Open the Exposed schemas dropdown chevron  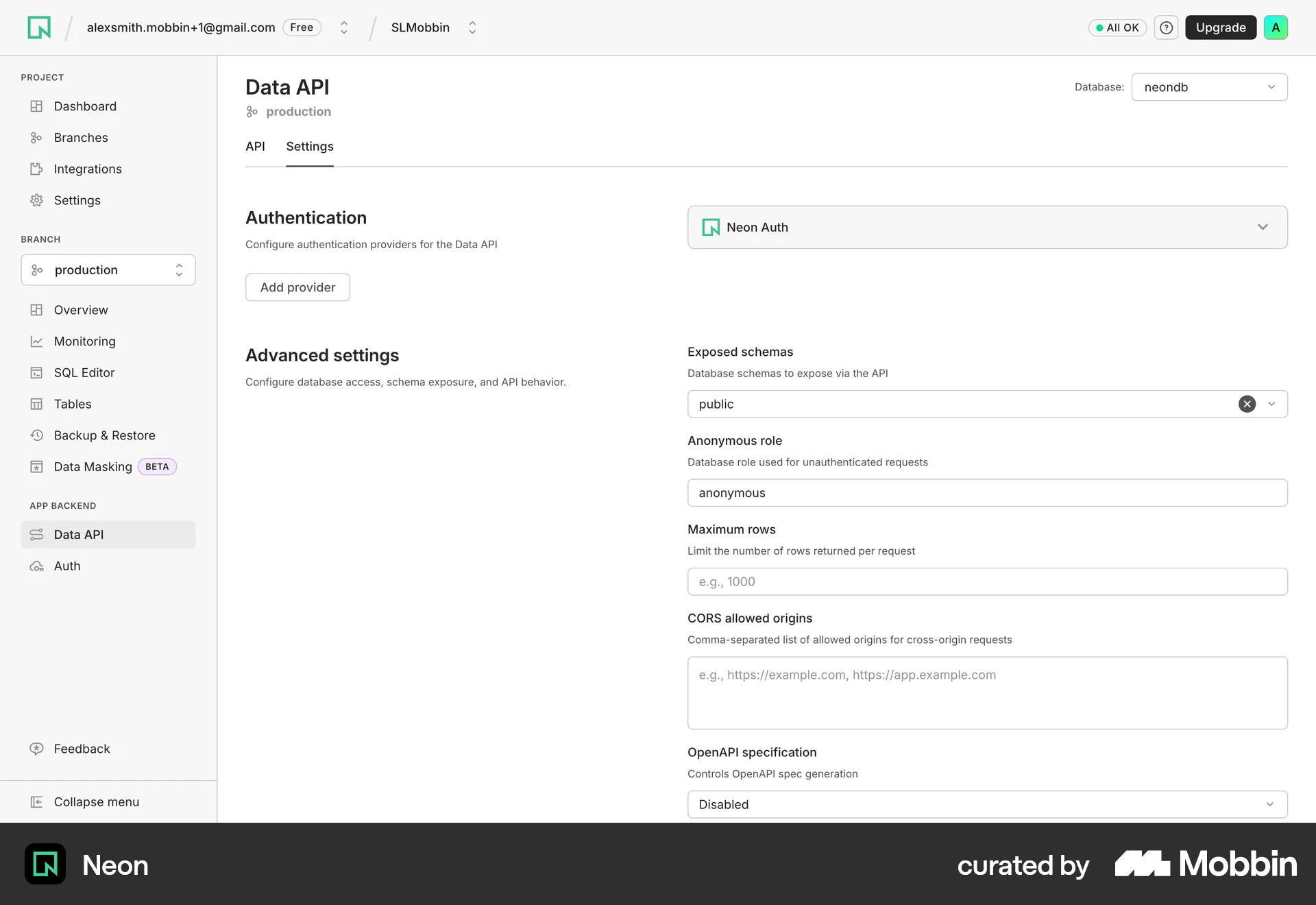click(x=1271, y=404)
